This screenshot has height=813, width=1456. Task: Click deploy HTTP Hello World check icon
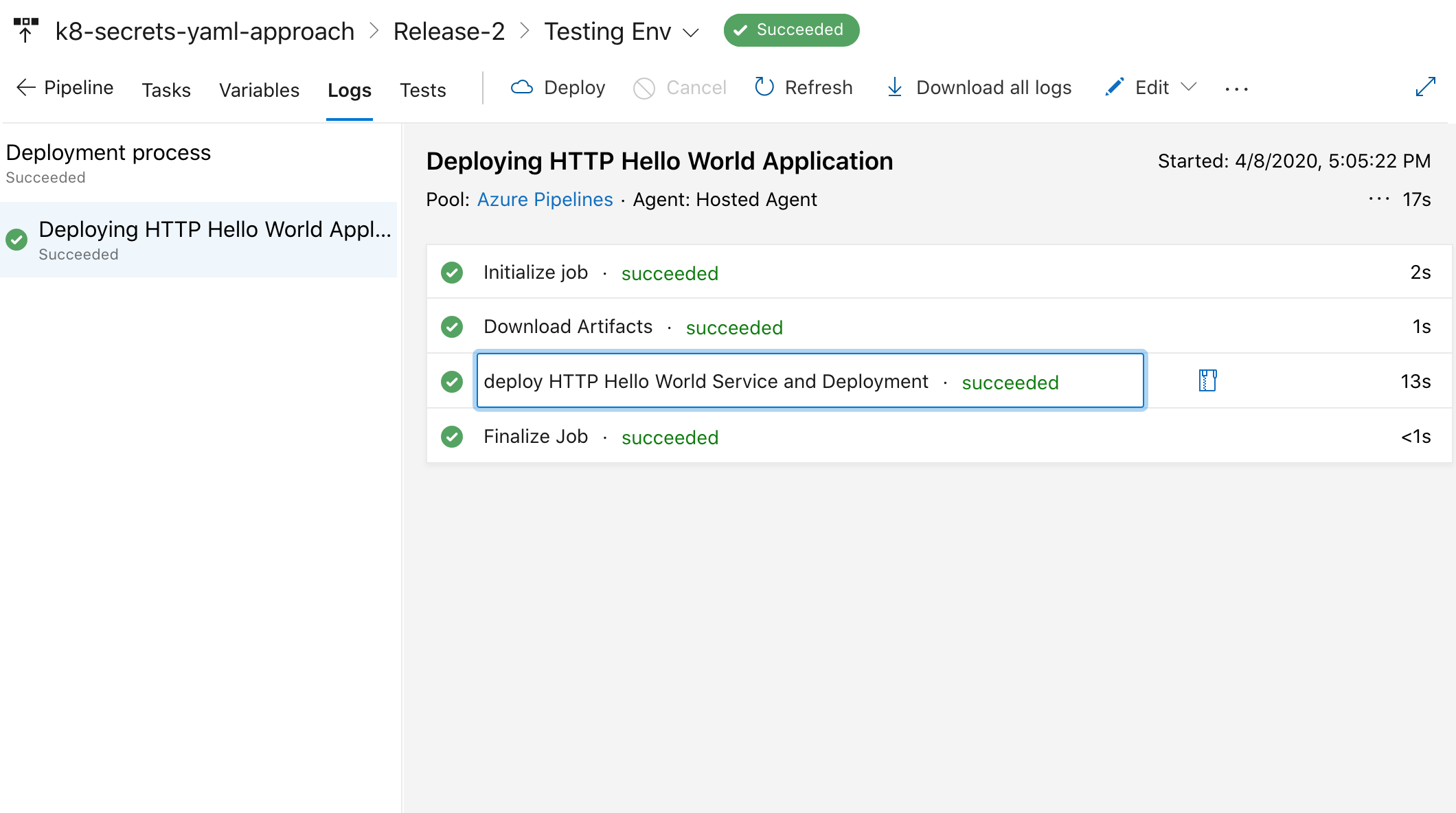point(452,381)
